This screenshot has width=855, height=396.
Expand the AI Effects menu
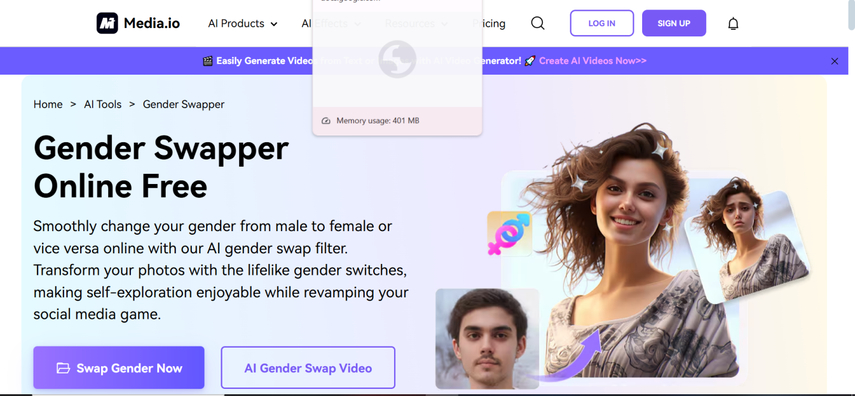pos(331,23)
